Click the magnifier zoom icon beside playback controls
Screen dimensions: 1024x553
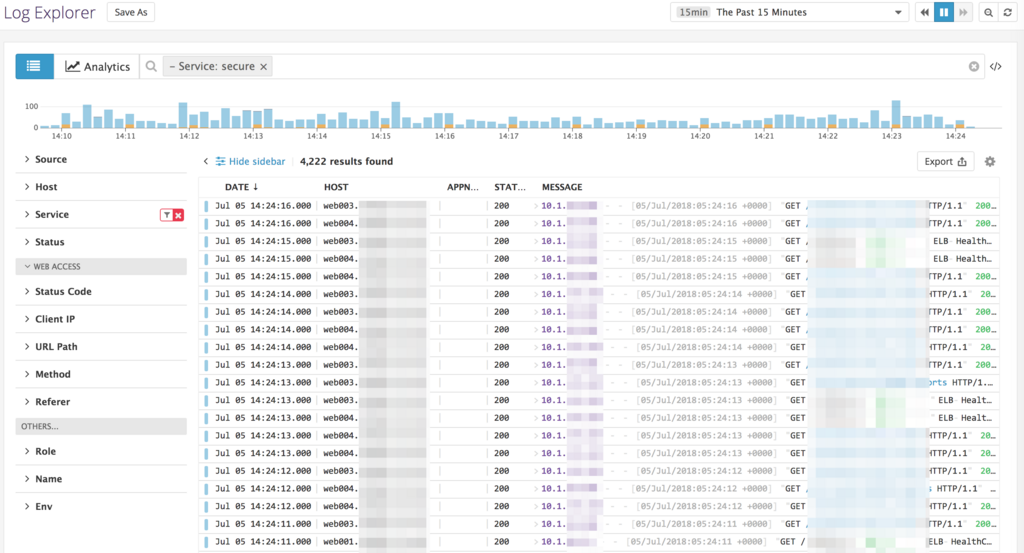(988, 12)
